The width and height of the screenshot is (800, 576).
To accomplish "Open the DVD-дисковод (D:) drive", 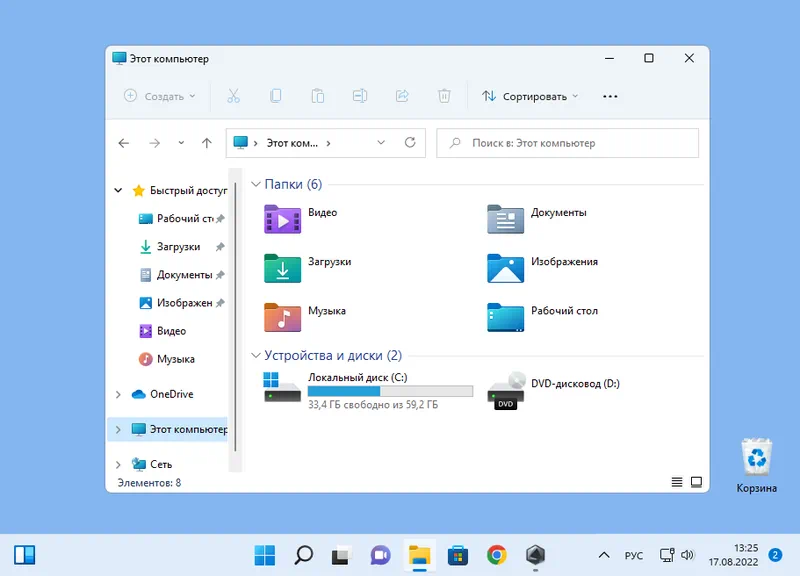I will (506, 389).
